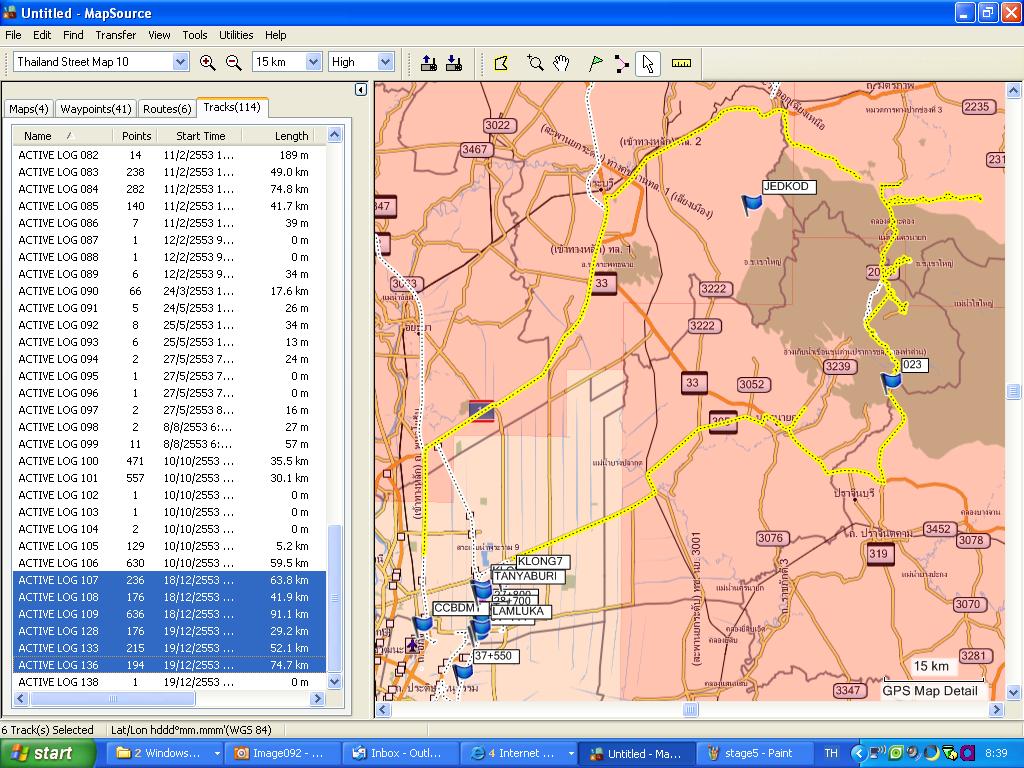
Task: Click Receive from Device icon
Action: point(454,63)
